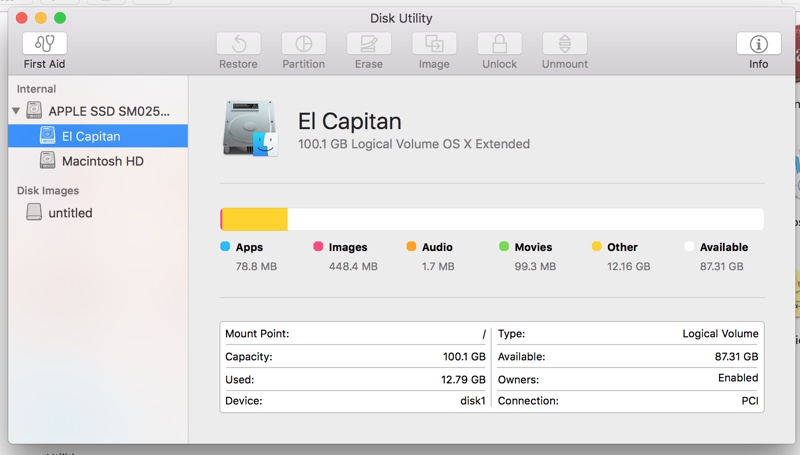The image size is (800, 455).
Task: Unmount the selected volume
Action: (x=565, y=44)
